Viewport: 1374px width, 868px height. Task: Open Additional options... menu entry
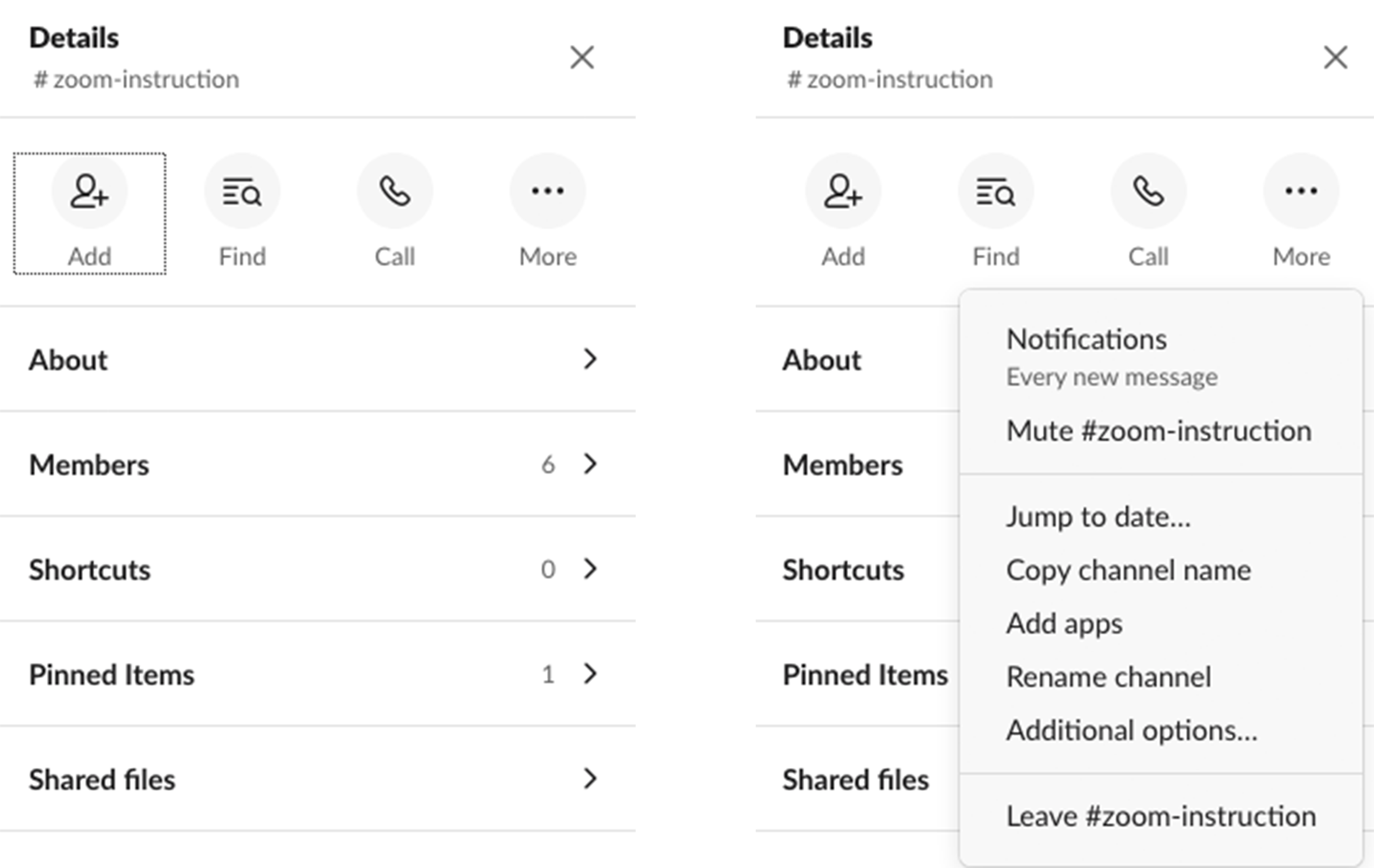pyautogui.click(x=1161, y=731)
